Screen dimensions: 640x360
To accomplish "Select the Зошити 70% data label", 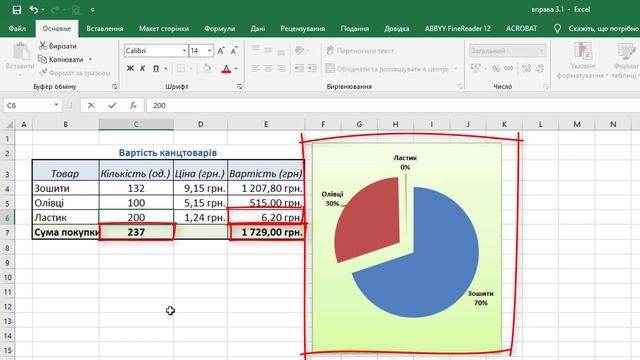I will click(x=480, y=298).
